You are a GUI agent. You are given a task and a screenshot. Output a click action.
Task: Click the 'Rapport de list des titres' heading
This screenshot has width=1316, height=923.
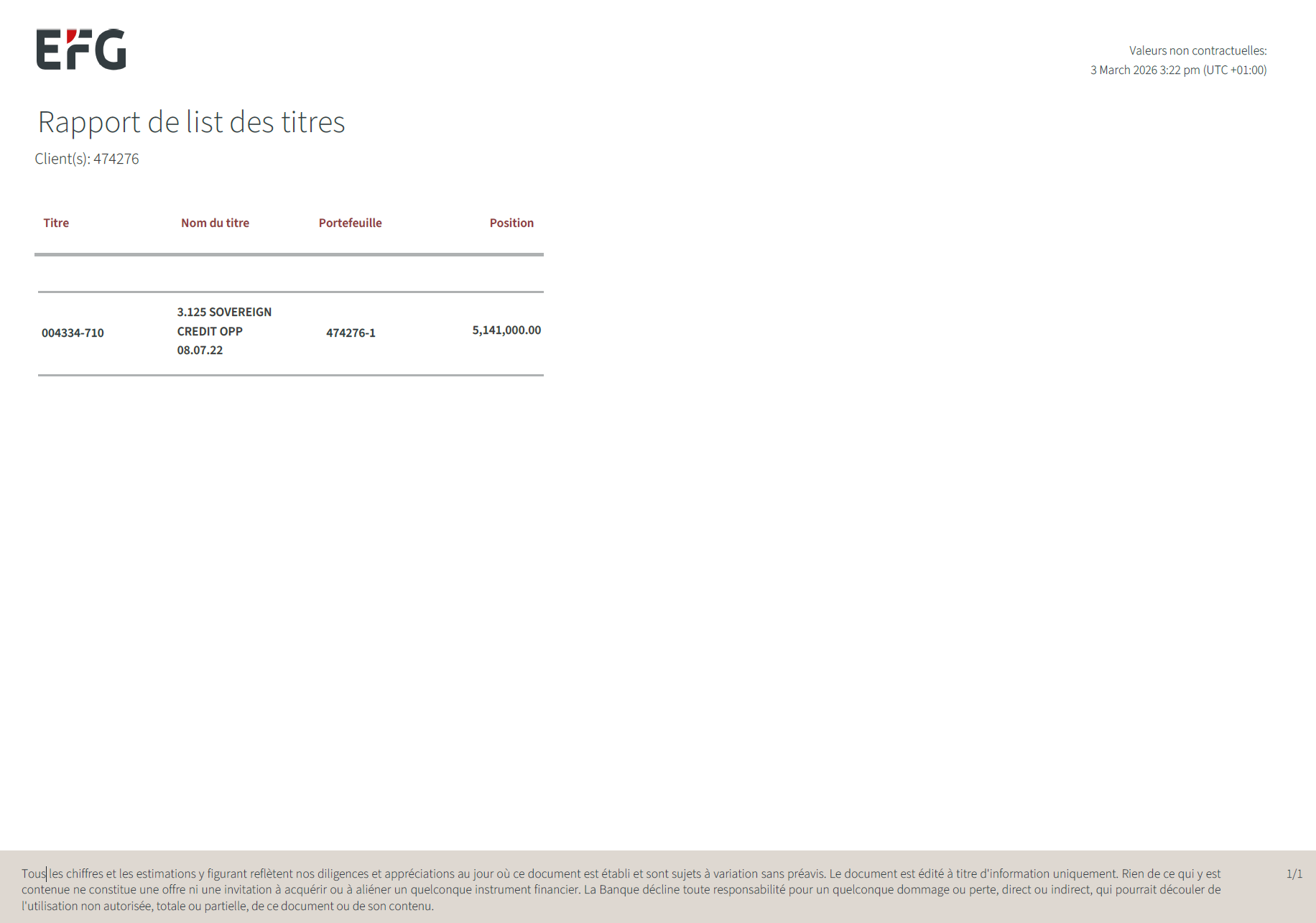tap(191, 122)
